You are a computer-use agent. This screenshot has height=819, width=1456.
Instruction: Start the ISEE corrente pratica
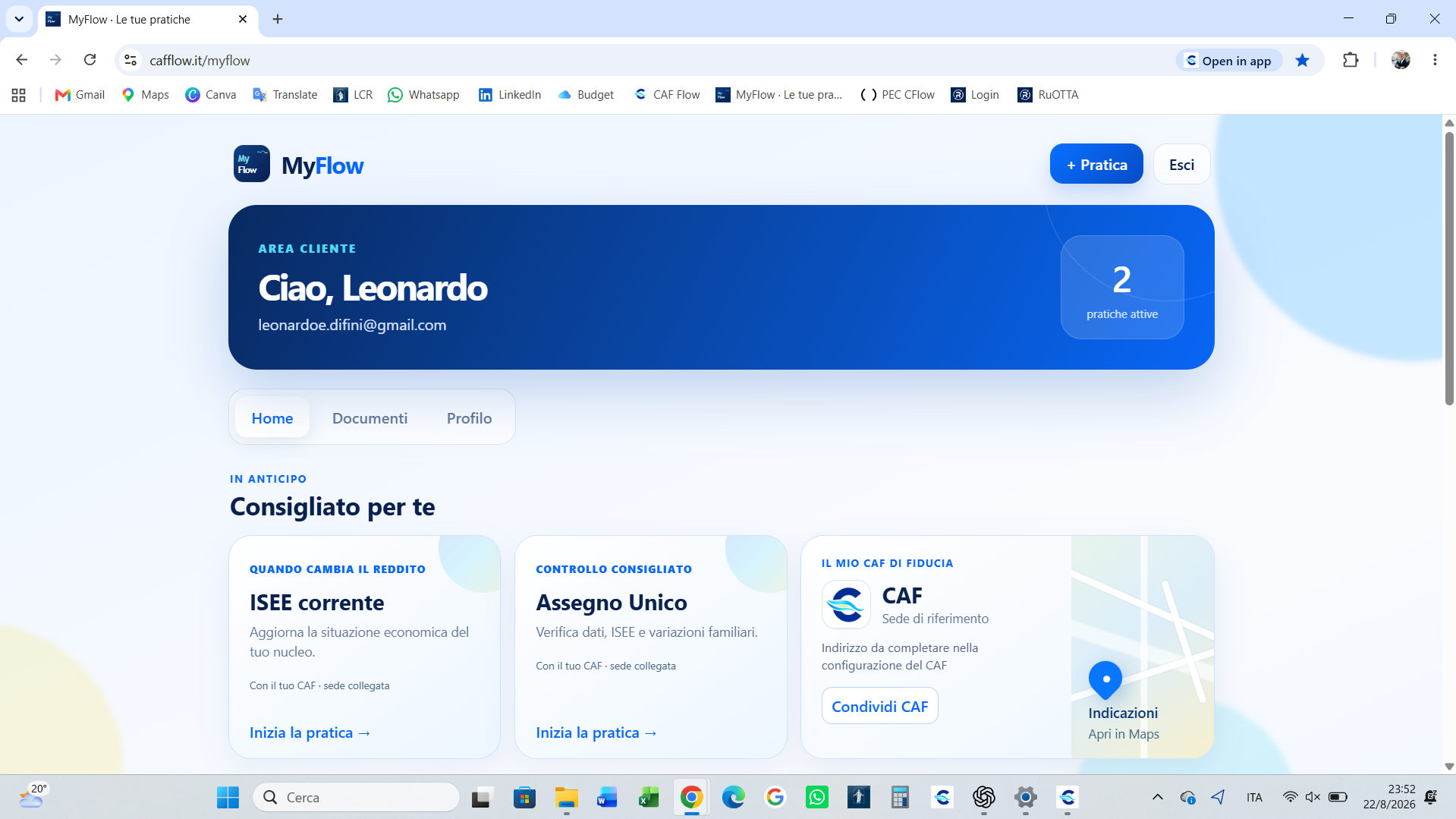(310, 732)
